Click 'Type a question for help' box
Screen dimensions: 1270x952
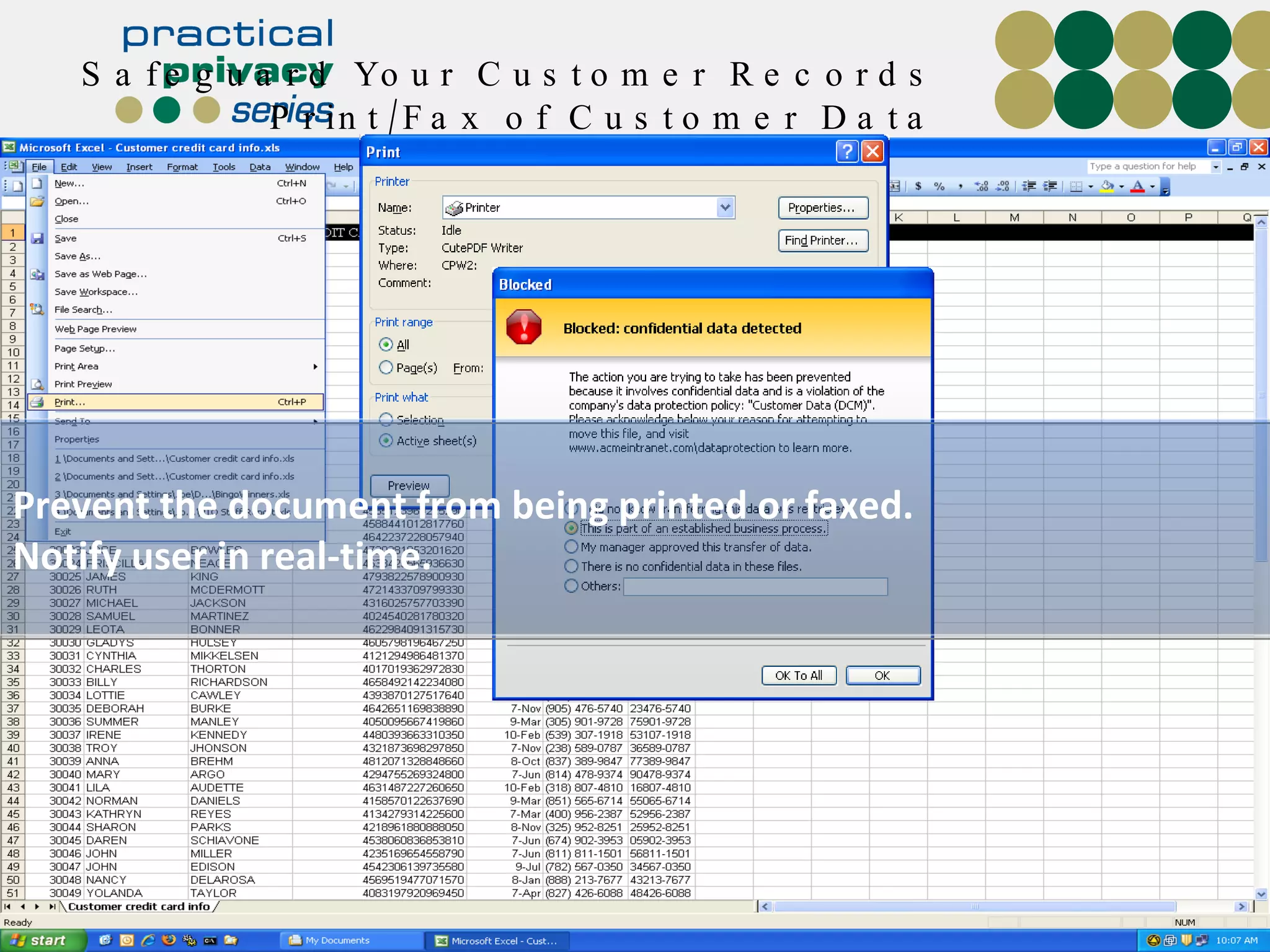[1148, 166]
